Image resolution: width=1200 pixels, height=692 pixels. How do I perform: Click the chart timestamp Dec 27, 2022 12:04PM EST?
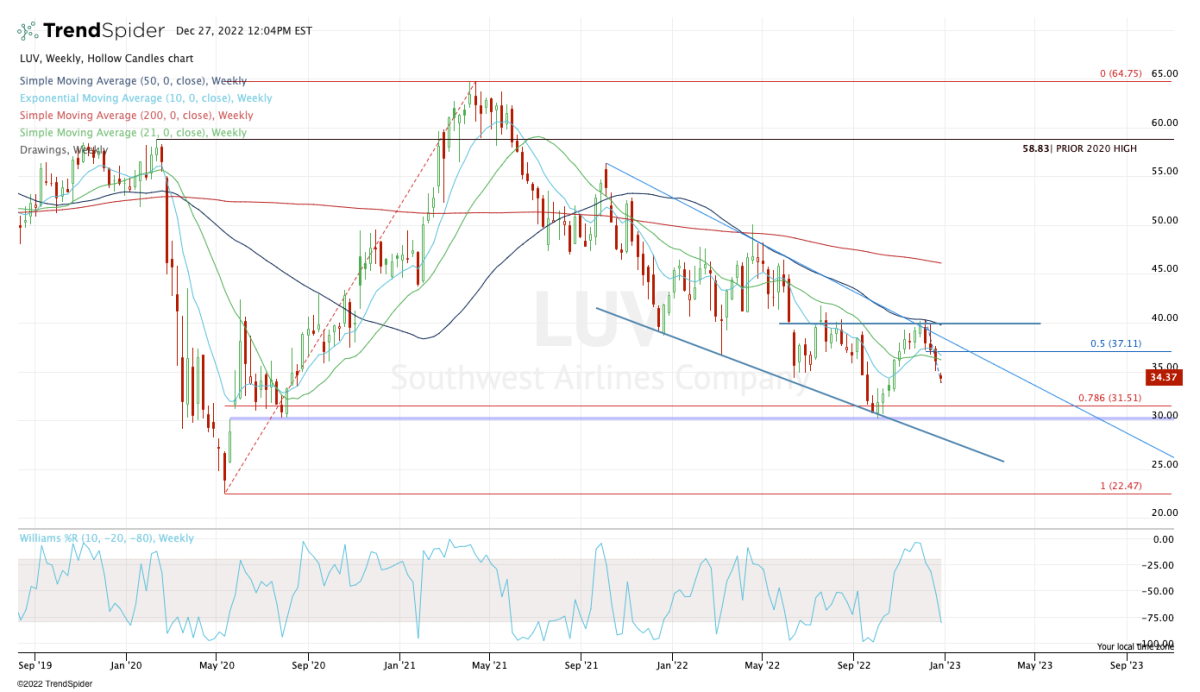coord(246,31)
